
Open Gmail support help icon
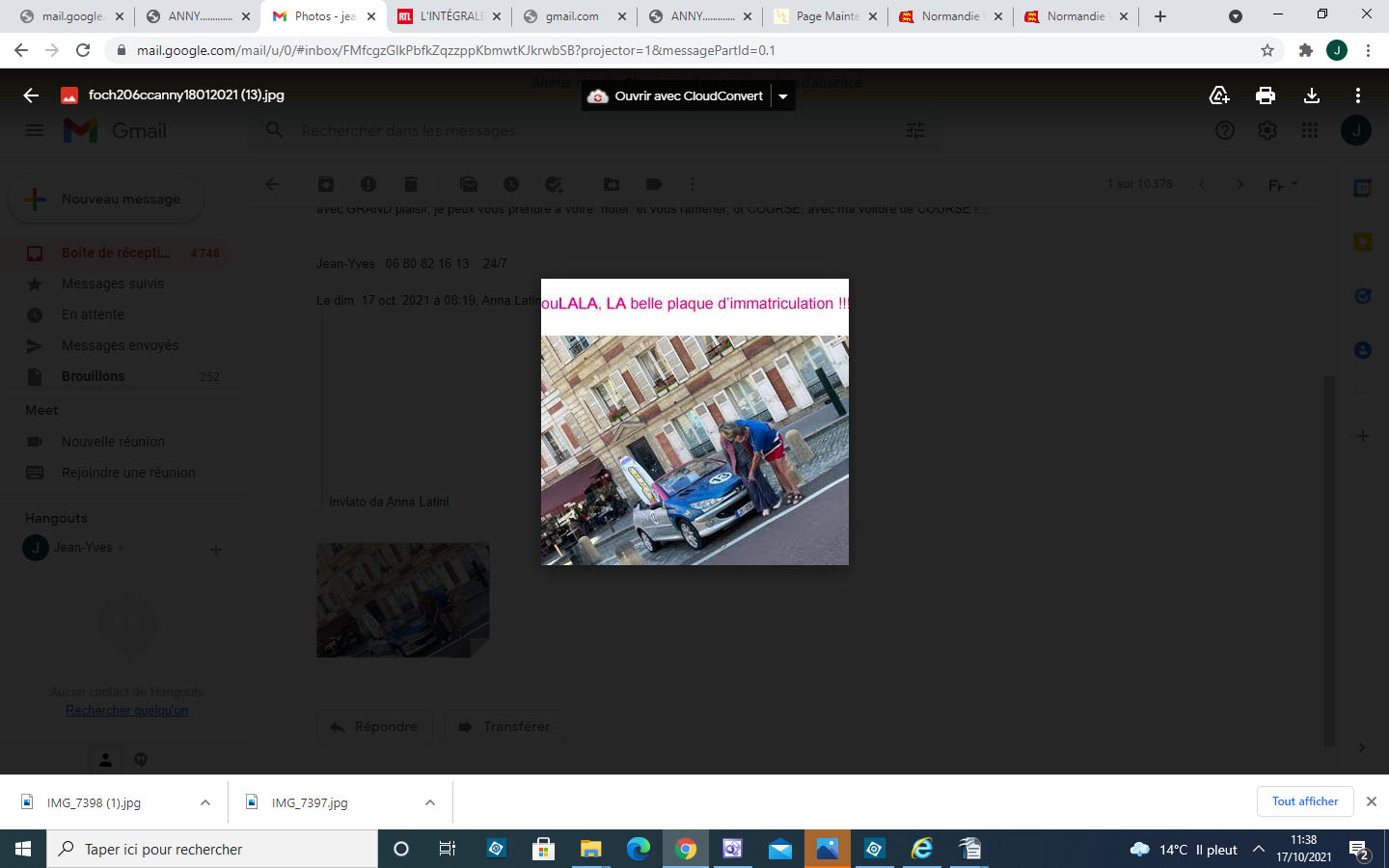tap(1225, 130)
